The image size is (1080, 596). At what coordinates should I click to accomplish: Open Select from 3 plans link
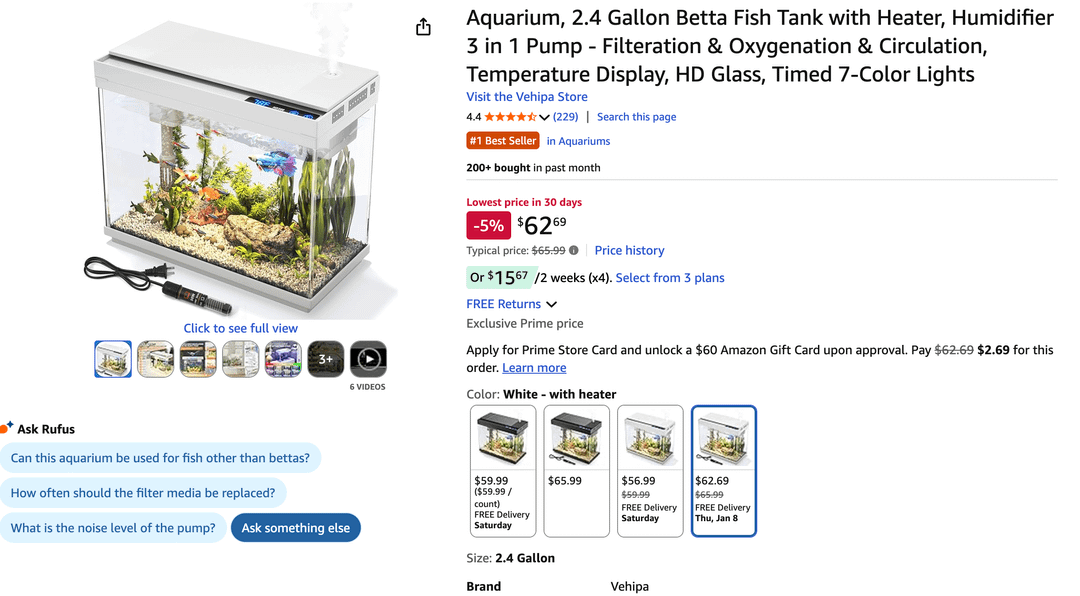point(670,278)
